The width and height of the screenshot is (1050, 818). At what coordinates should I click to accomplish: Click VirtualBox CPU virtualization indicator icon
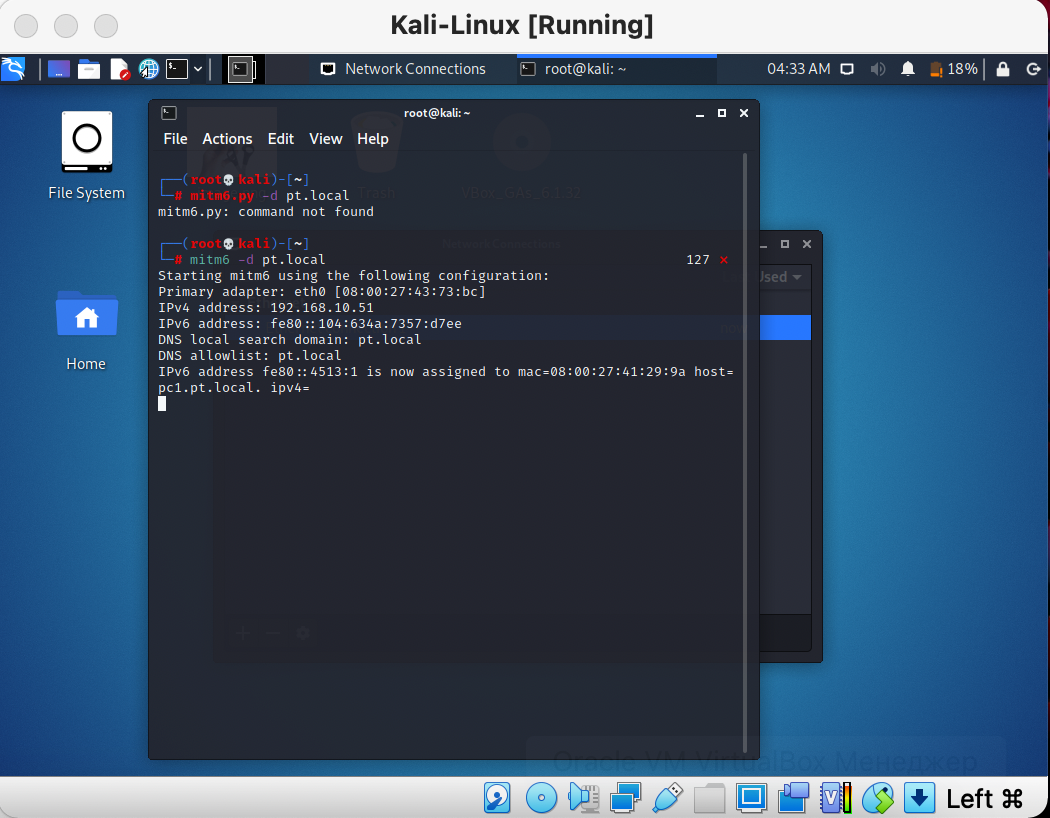pyautogui.click(x=835, y=798)
